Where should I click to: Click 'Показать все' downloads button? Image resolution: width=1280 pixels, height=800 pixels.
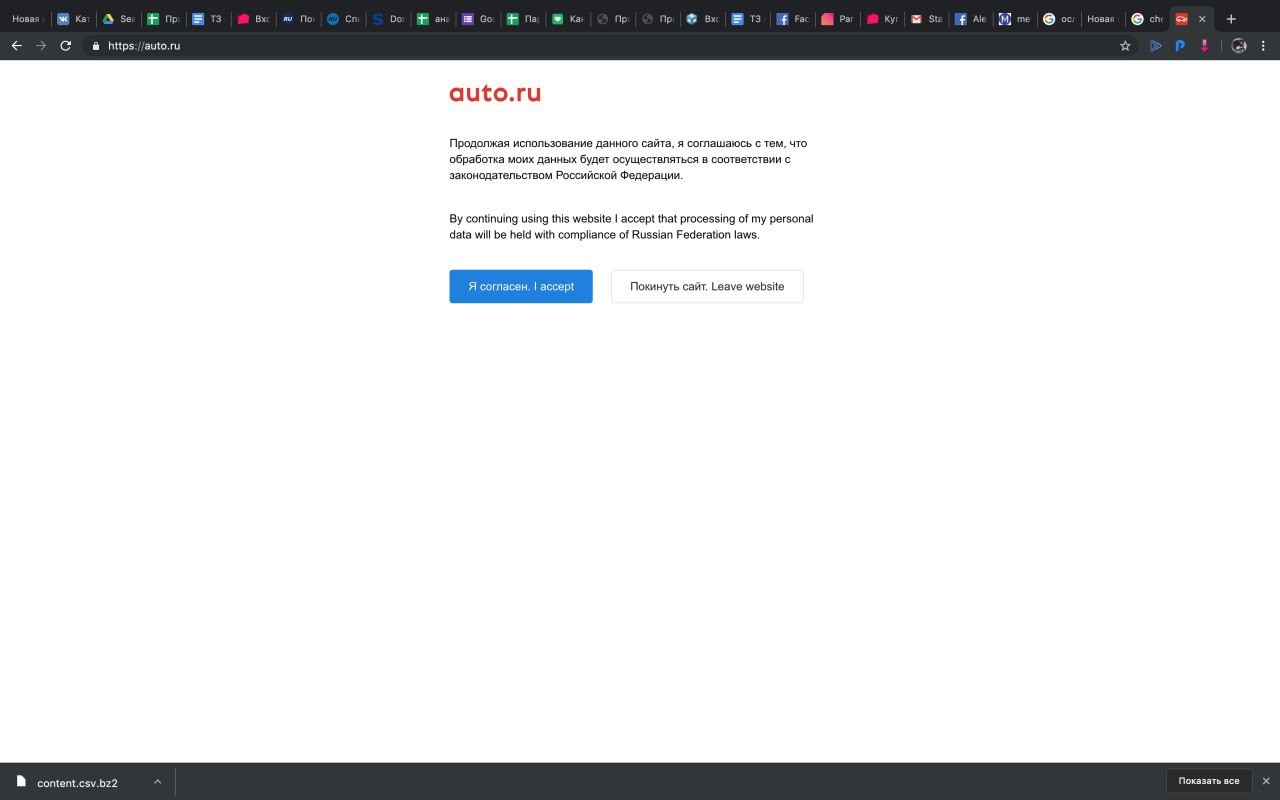pyautogui.click(x=1209, y=781)
